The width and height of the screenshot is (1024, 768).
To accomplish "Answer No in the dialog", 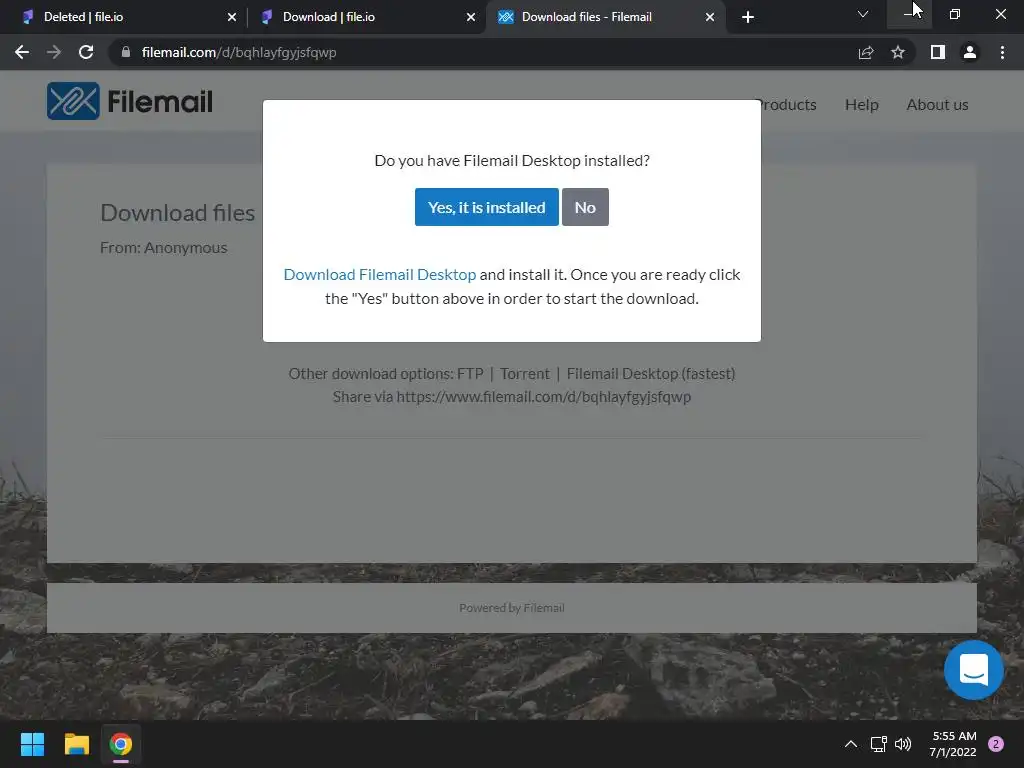I will [x=585, y=207].
